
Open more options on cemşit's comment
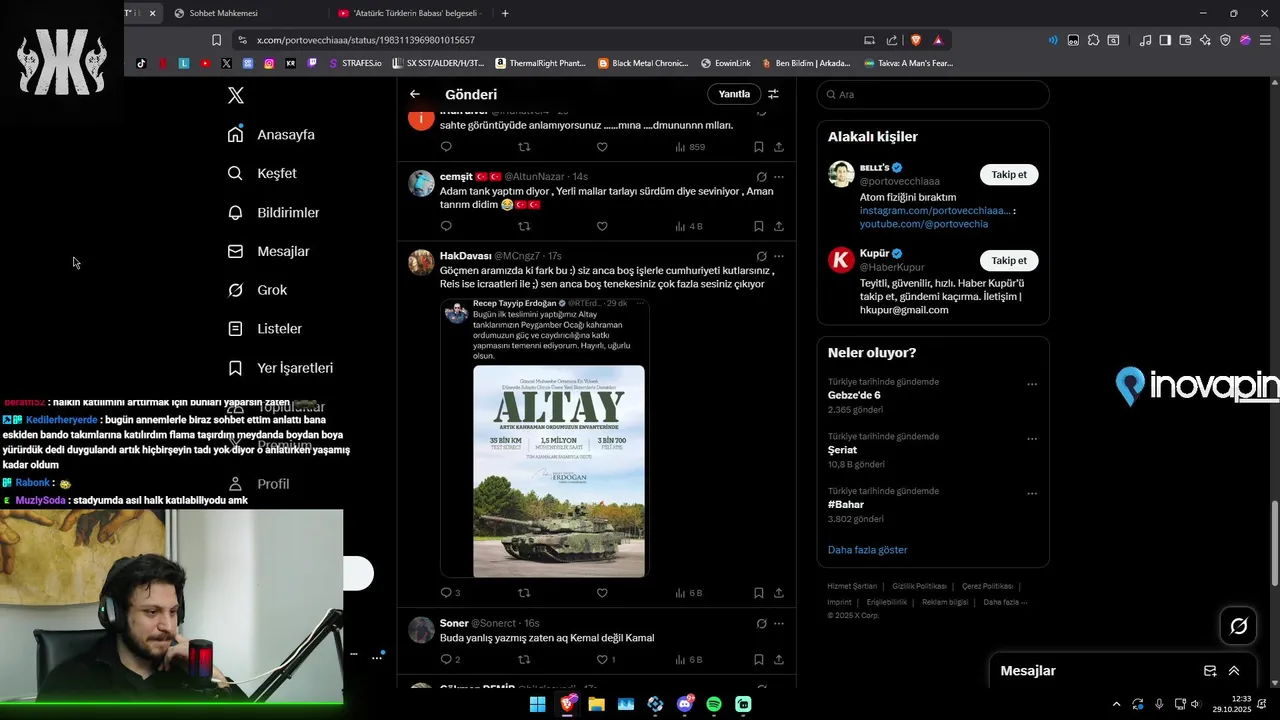pos(779,177)
